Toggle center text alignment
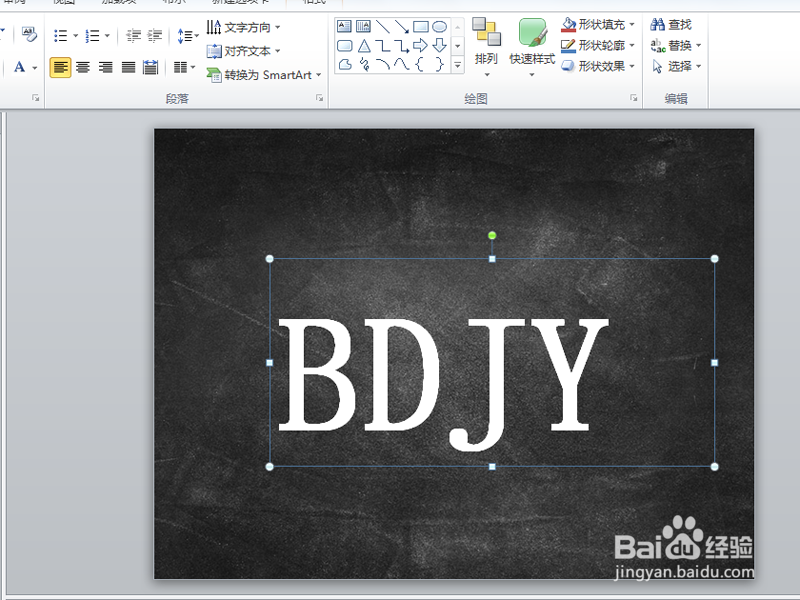 (83, 67)
